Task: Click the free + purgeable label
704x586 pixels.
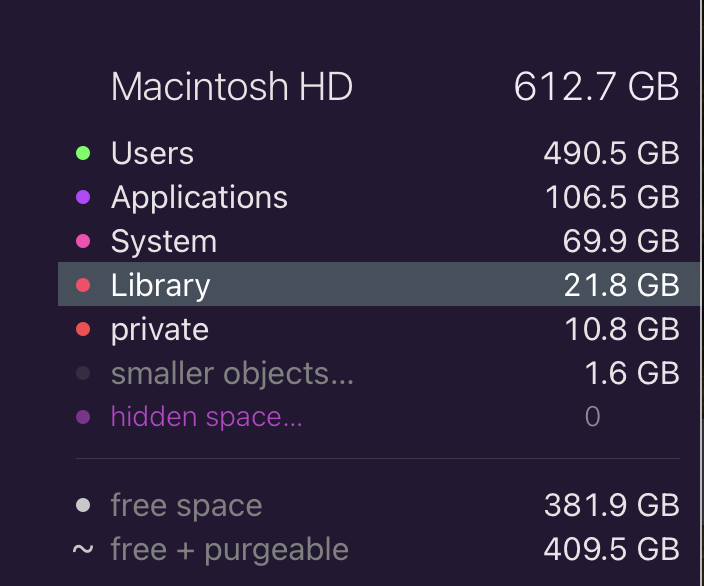Action: click(229, 550)
